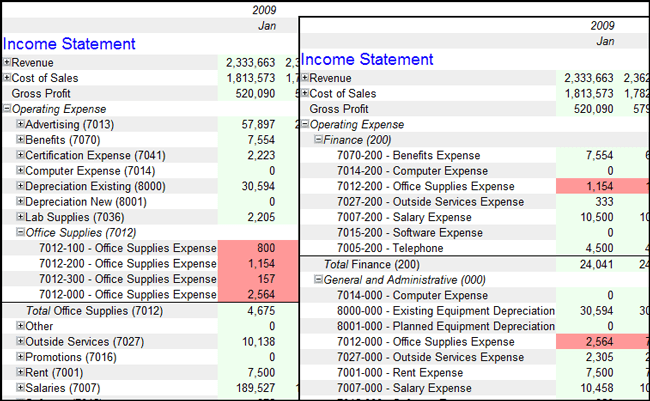Select 7015-200 Software Expense row
Image resolution: width=650 pixels, height=401 pixels.
tap(410, 233)
